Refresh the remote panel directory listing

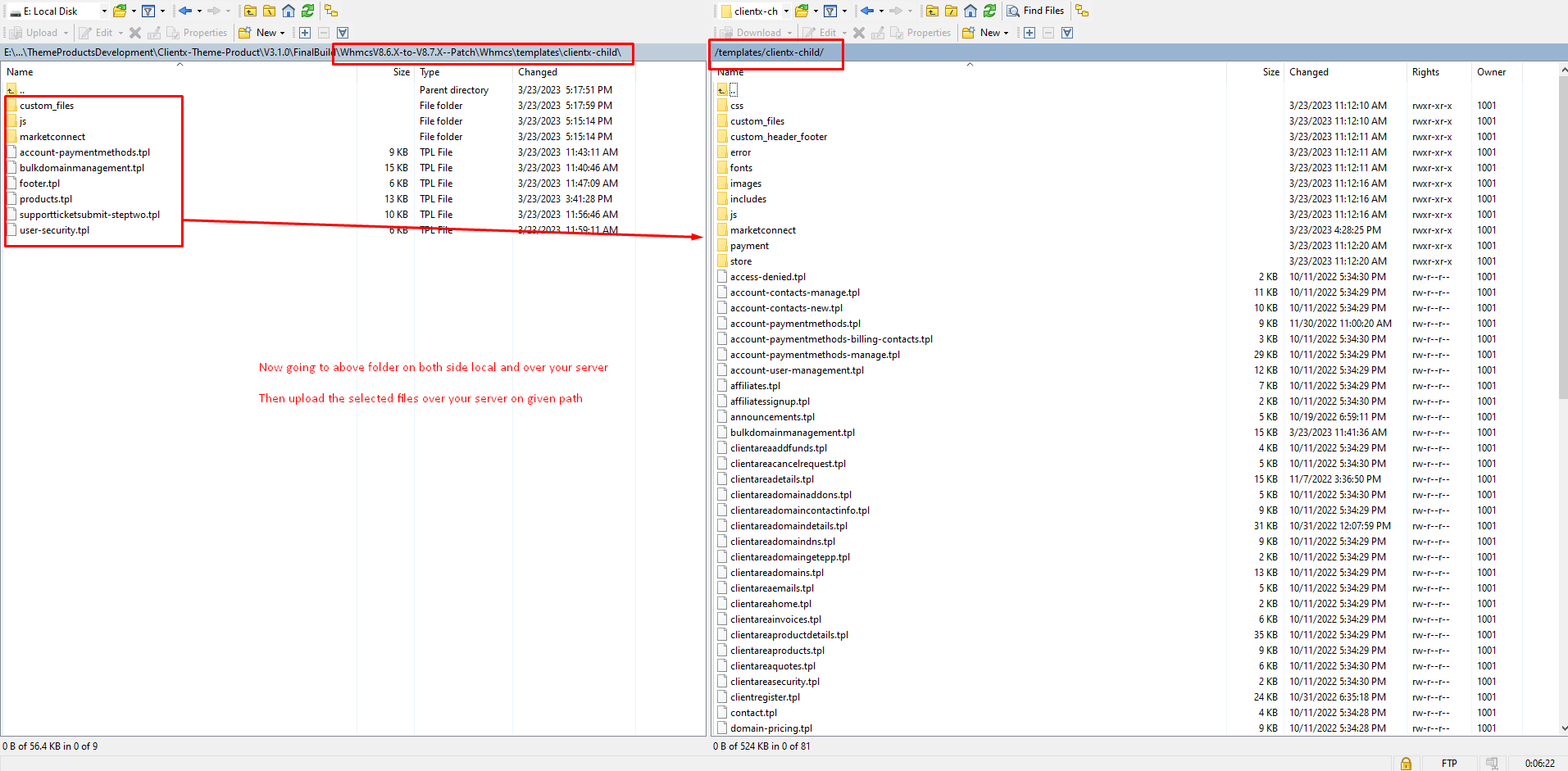click(x=989, y=11)
